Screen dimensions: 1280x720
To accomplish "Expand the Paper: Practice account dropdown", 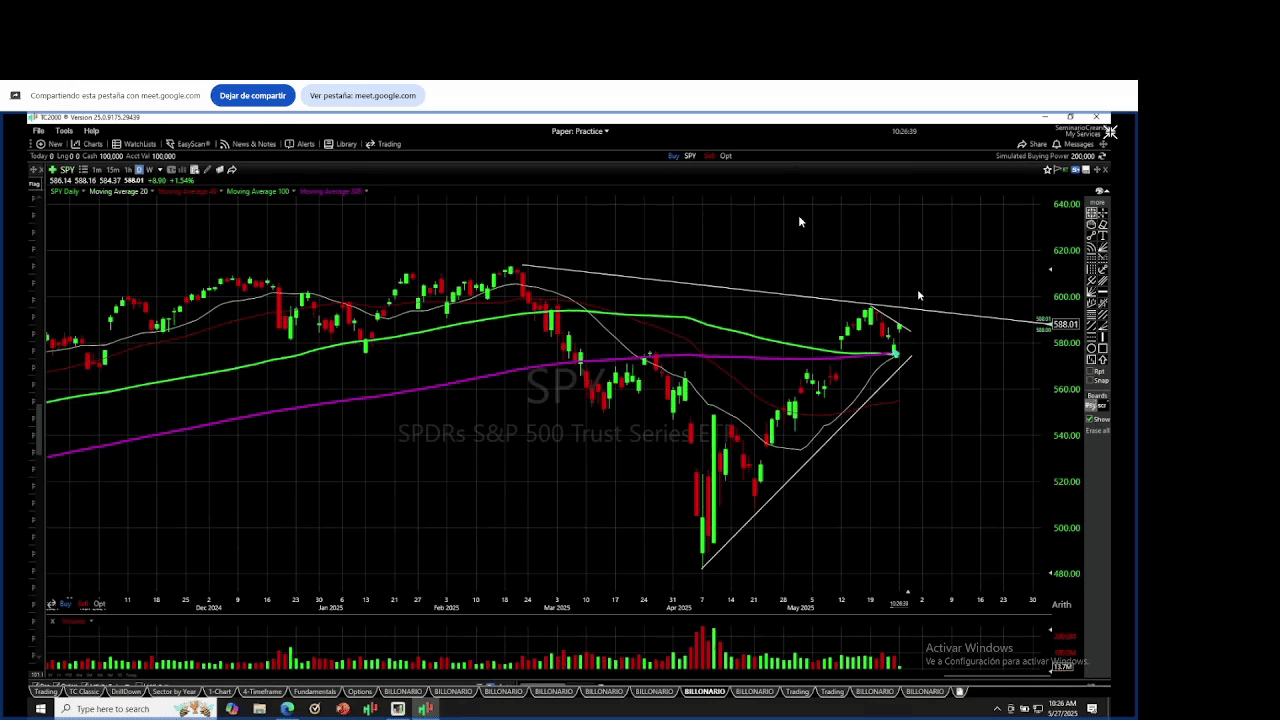I will [580, 131].
